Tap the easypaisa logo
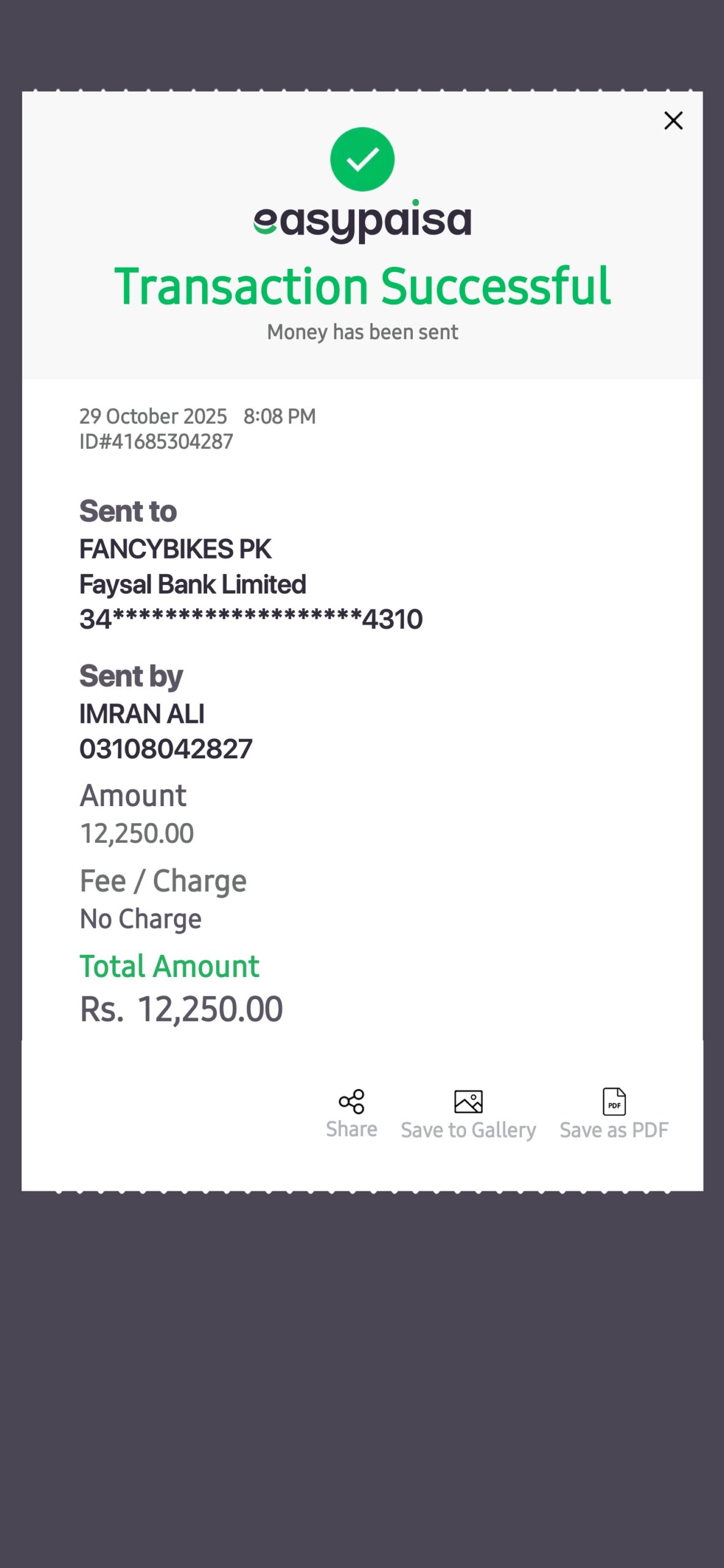Viewport: 724px width, 1568px height. coord(362,221)
